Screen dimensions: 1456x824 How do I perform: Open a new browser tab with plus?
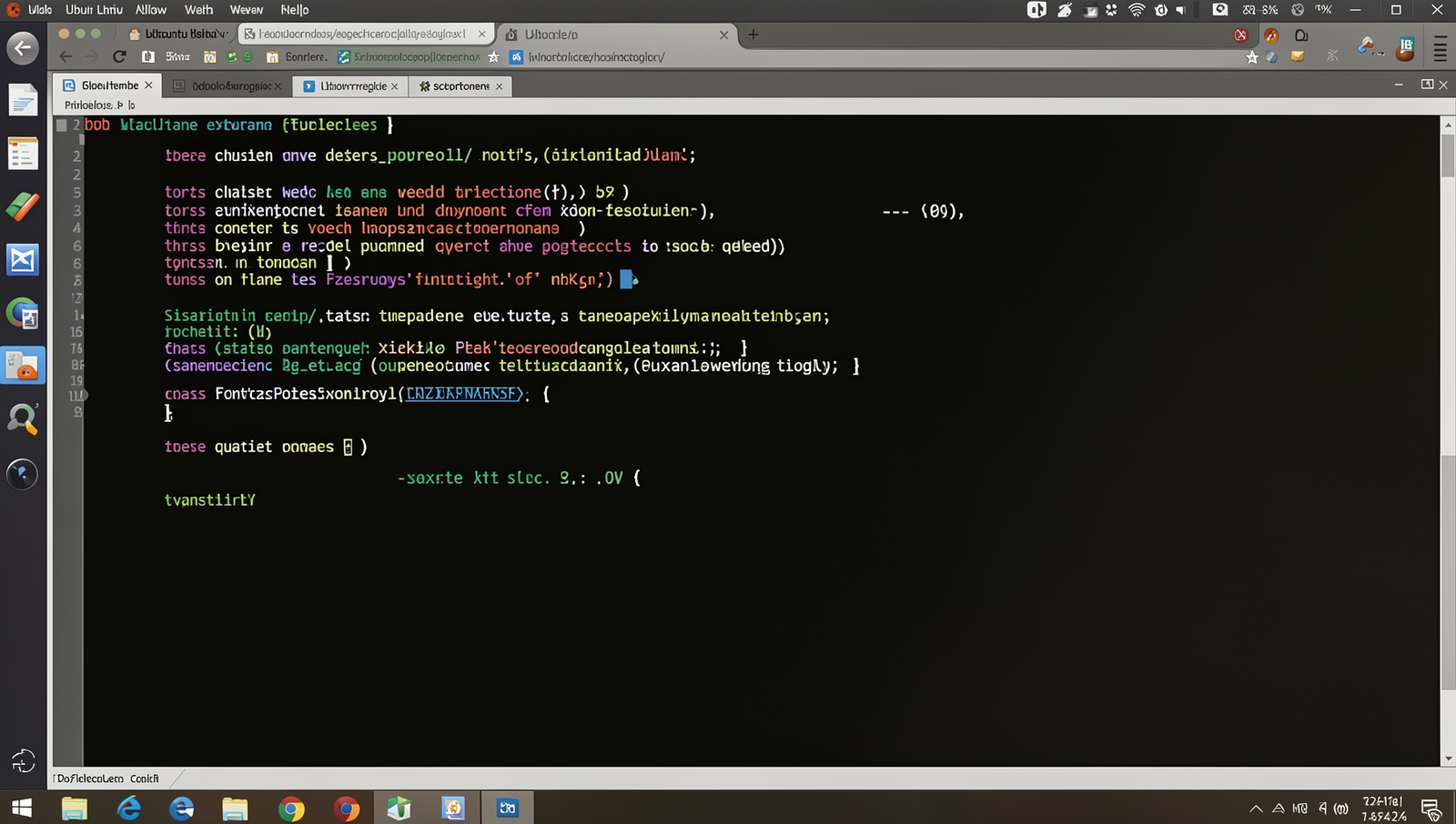[753, 35]
